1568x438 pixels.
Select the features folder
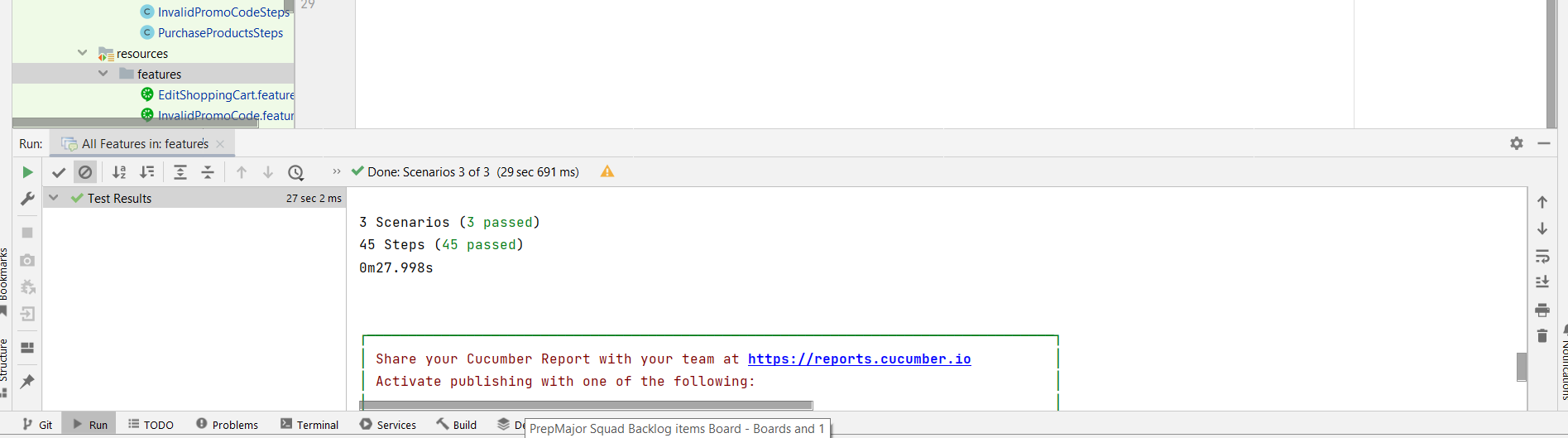(153, 74)
